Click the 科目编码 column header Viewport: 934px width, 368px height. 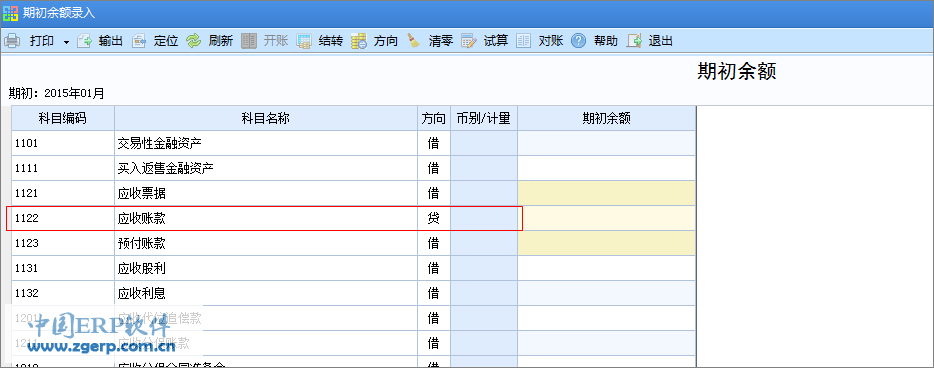(63, 118)
